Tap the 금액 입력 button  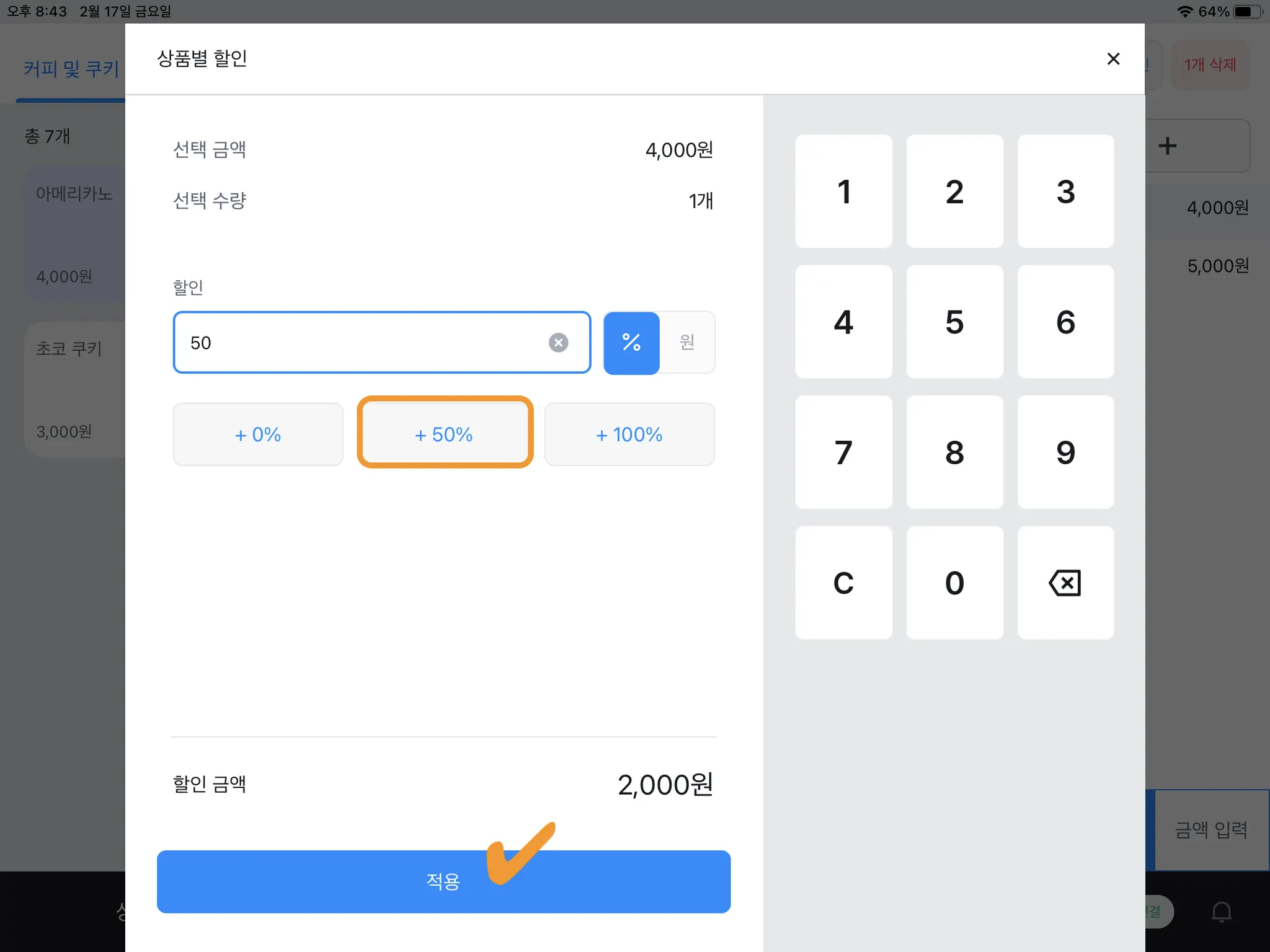coord(1210,829)
